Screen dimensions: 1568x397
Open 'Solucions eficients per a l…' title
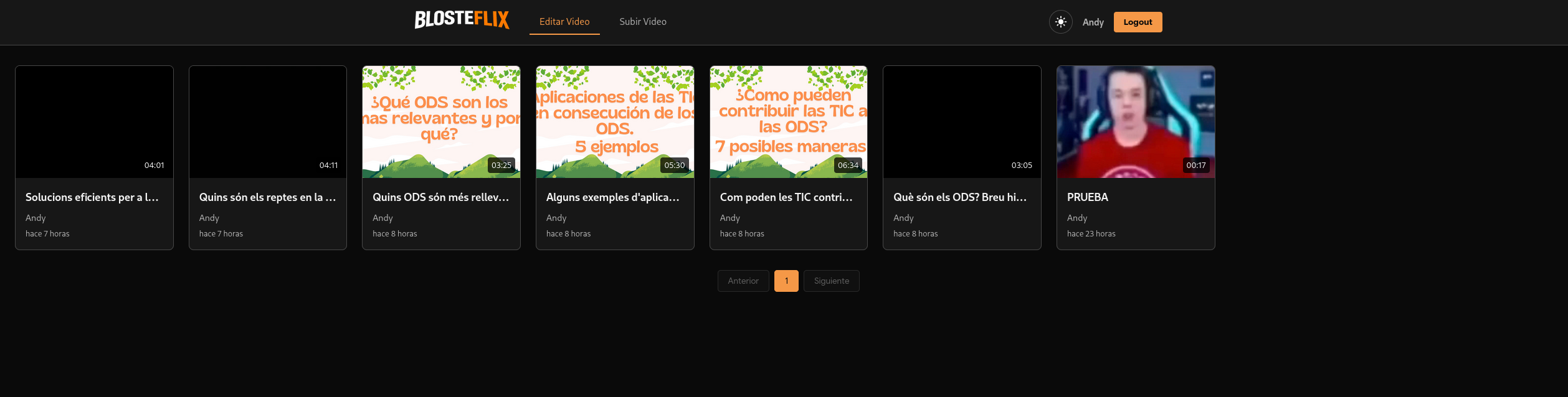point(92,197)
